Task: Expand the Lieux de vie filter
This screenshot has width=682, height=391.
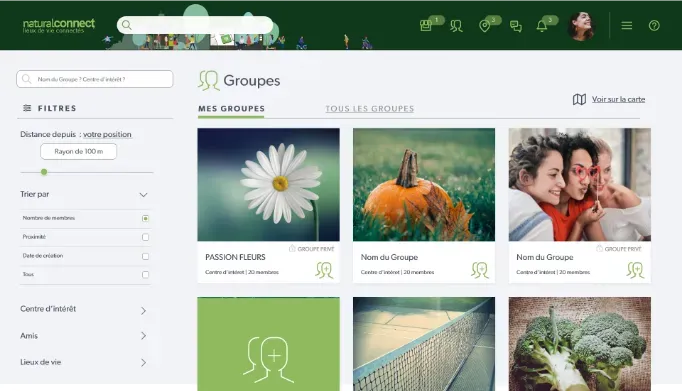Action: (144, 362)
